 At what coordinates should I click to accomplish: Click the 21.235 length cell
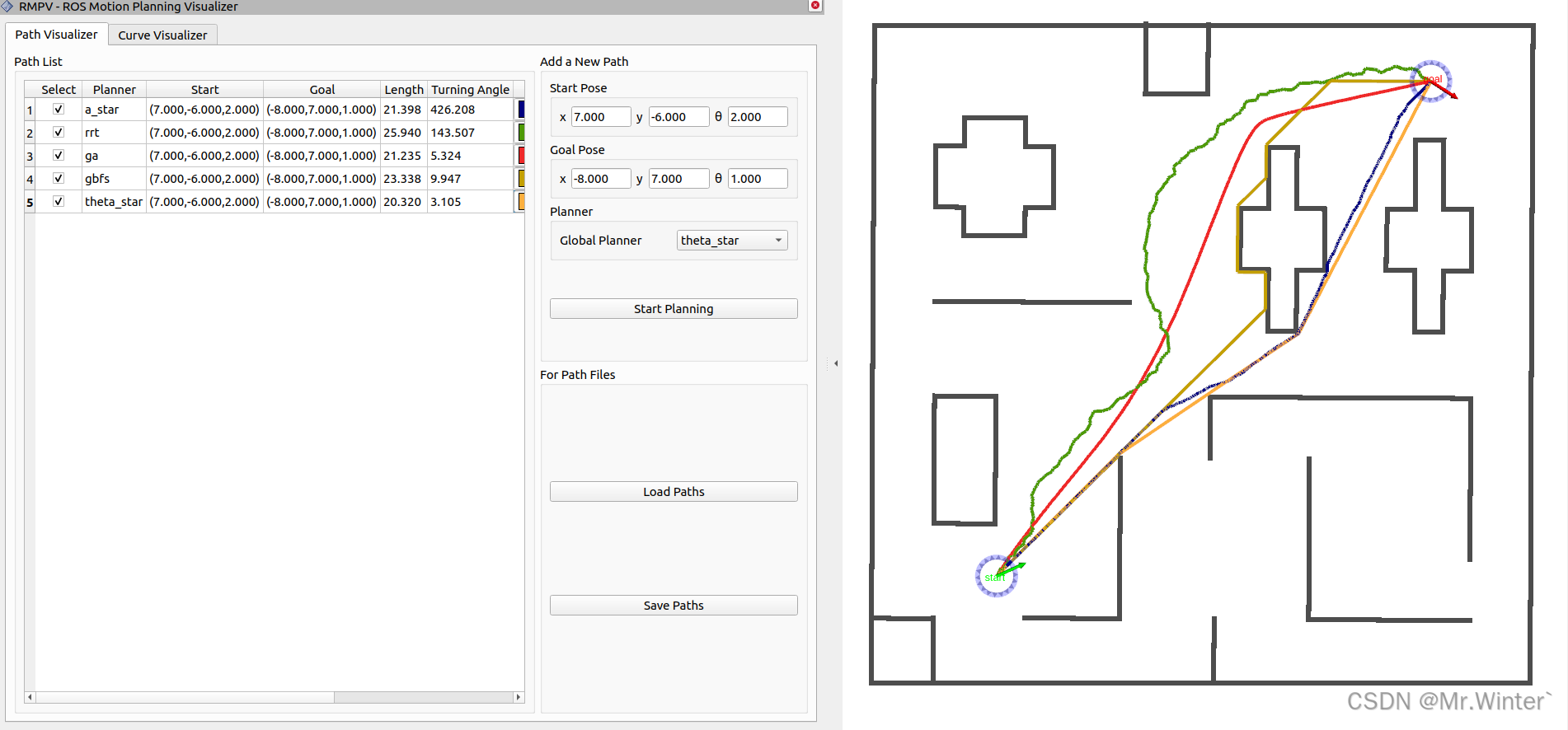click(404, 155)
